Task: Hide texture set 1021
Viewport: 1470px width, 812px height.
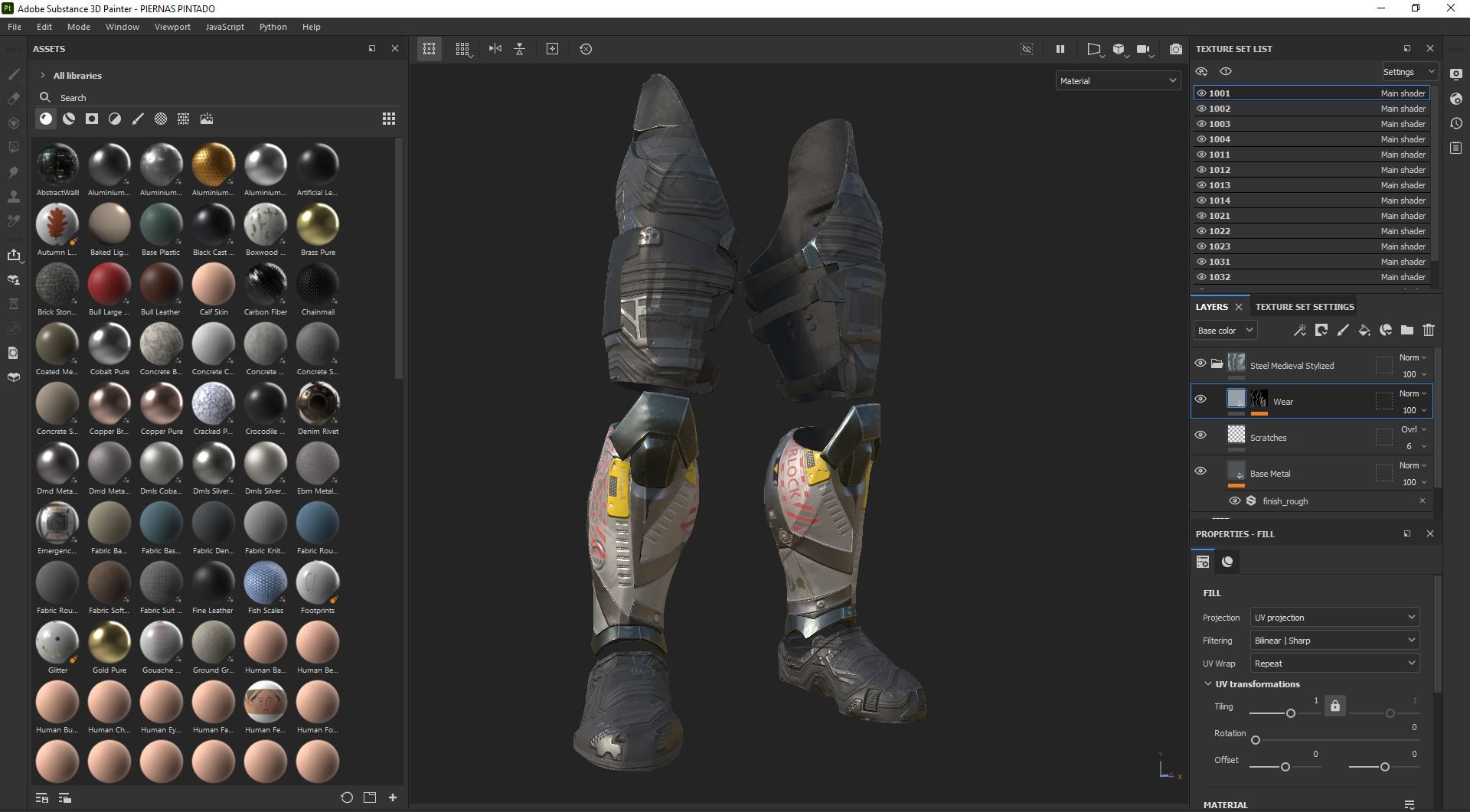Action: 1201,216
